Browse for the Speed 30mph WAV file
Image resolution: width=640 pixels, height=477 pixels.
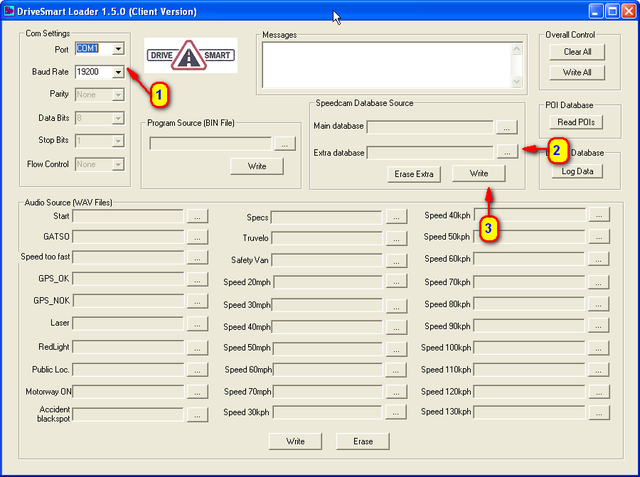(396, 306)
